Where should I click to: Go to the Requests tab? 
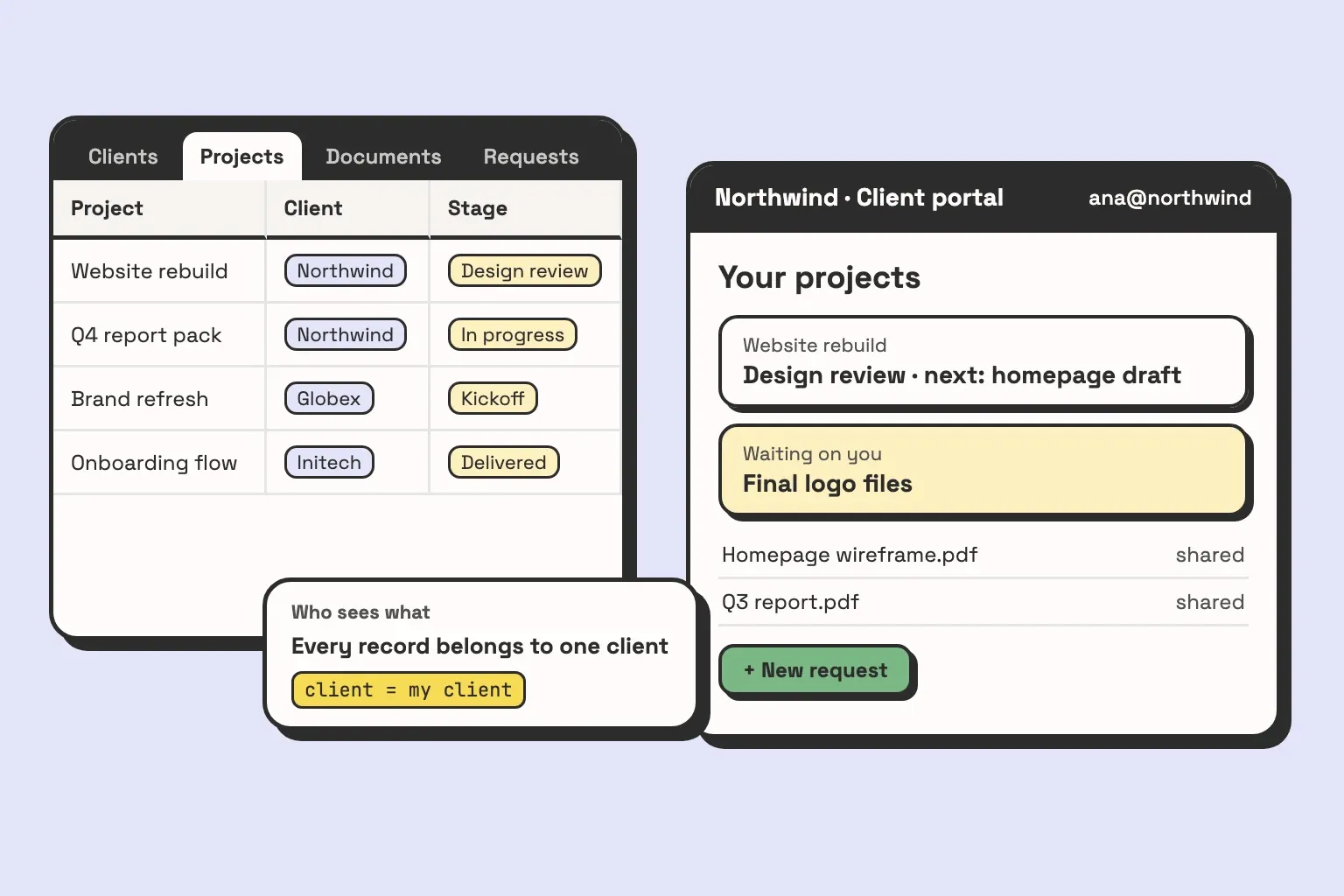531,157
